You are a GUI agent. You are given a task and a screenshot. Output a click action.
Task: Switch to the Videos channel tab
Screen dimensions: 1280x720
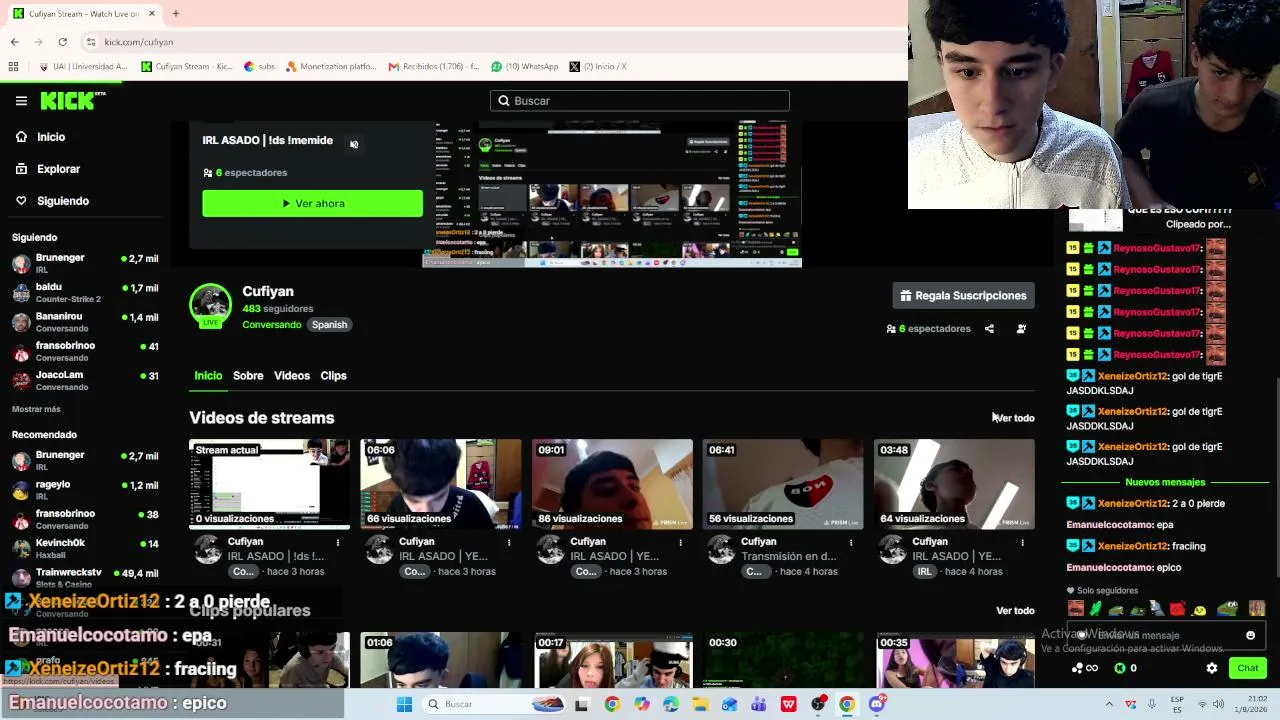coord(292,376)
